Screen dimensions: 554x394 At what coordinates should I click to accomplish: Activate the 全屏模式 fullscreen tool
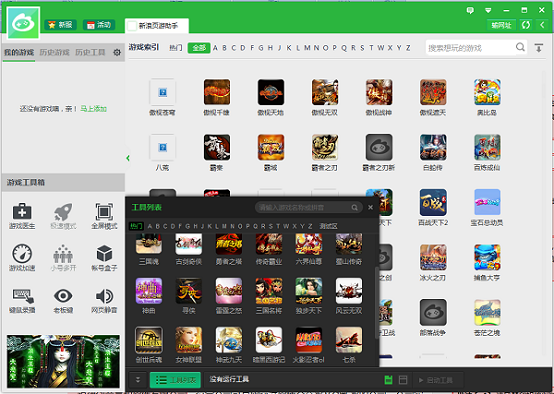pyautogui.click(x=104, y=216)
